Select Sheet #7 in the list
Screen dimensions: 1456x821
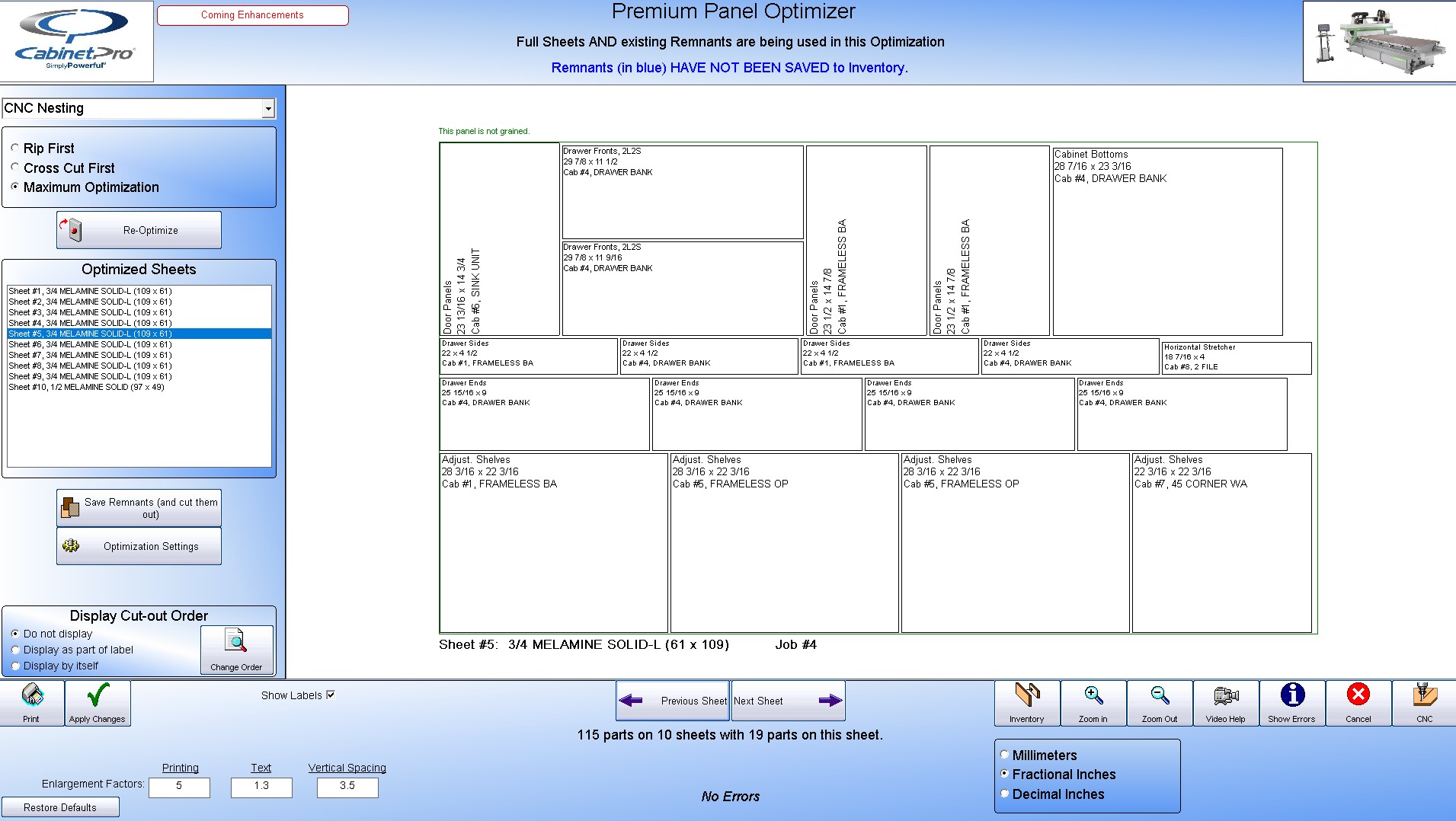139,355
